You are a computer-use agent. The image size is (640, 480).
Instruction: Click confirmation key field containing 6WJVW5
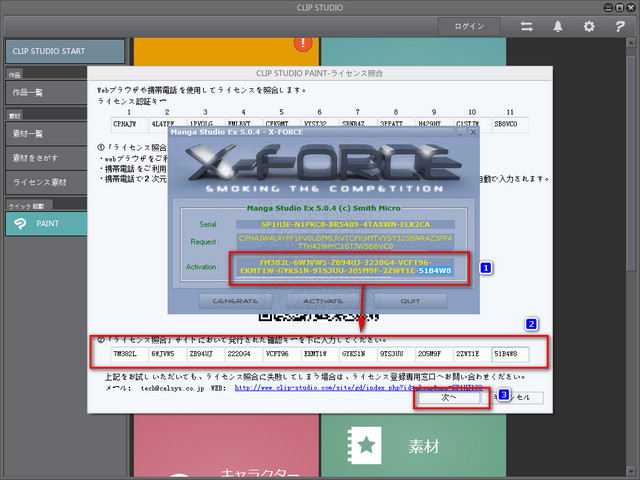[167, 354]
